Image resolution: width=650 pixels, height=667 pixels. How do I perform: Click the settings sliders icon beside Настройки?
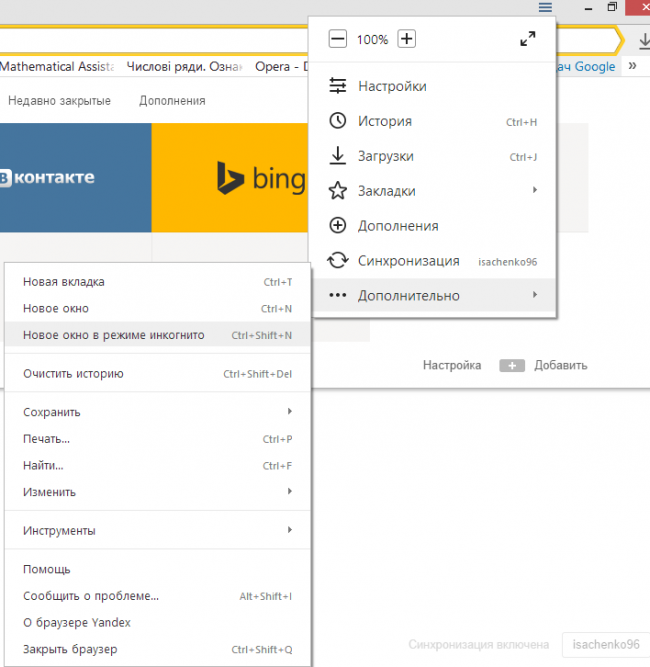click(338, 86)
